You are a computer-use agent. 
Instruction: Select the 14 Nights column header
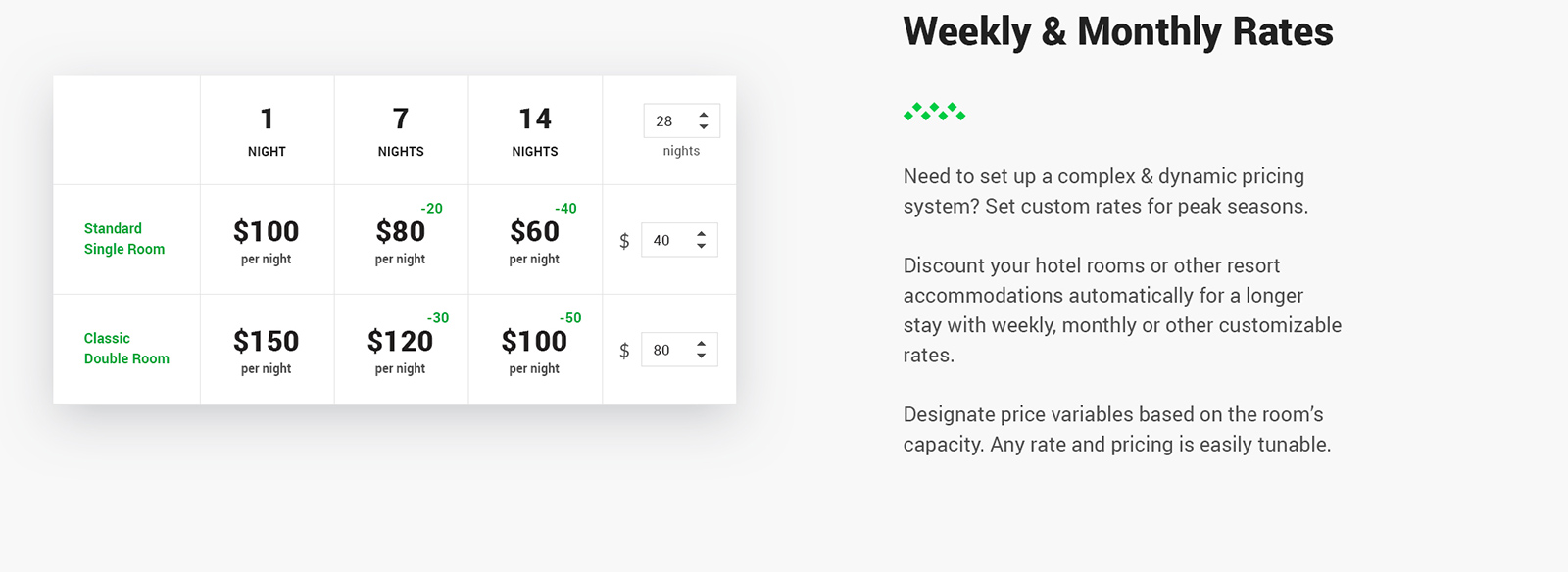click(535, 130)
